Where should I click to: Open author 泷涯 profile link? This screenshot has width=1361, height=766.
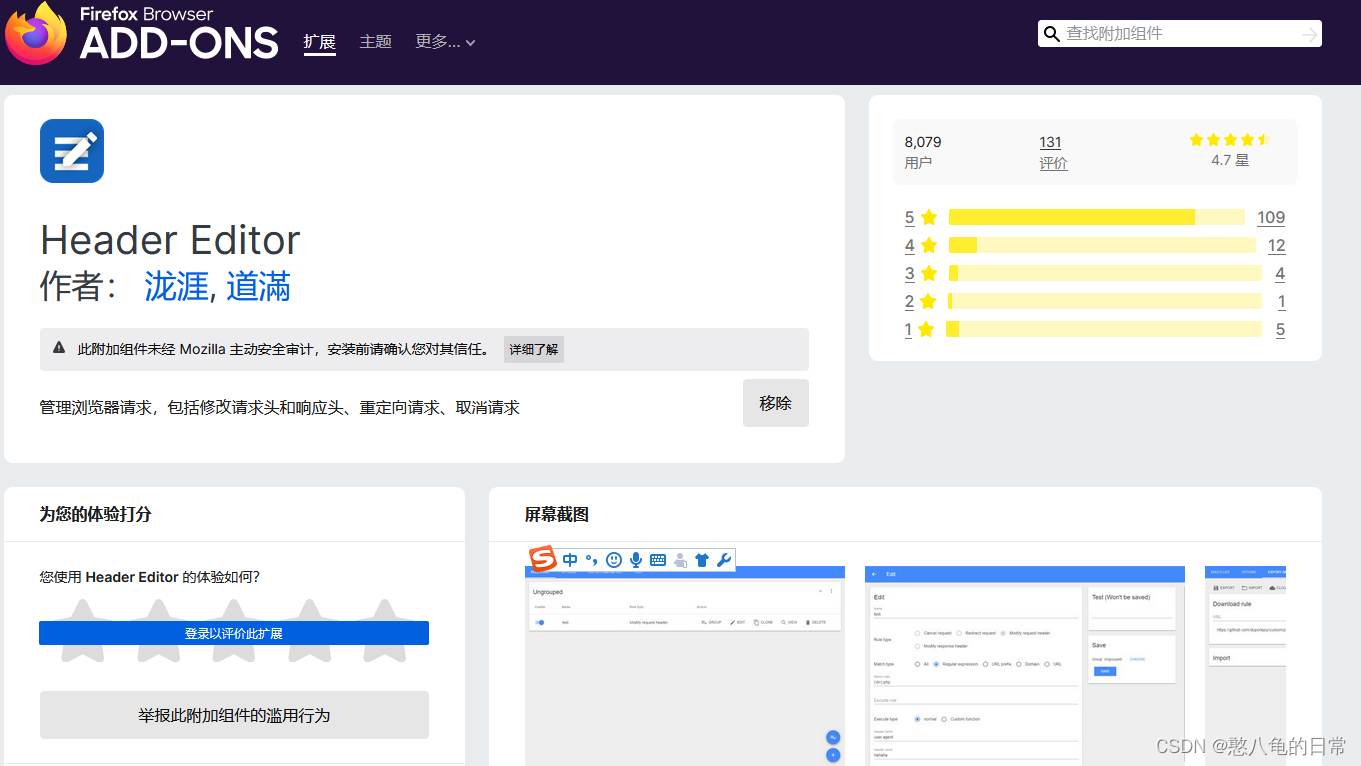click(x=176, y=287)
